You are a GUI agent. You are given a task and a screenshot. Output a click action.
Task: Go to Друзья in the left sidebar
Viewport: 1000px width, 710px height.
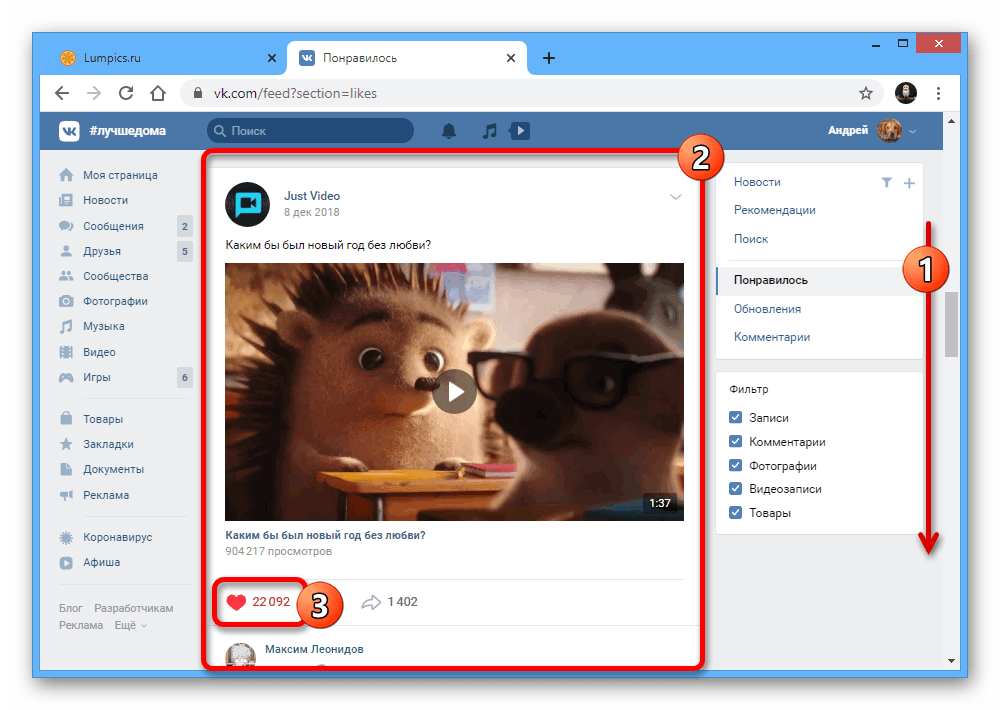[x=102, y=251]
